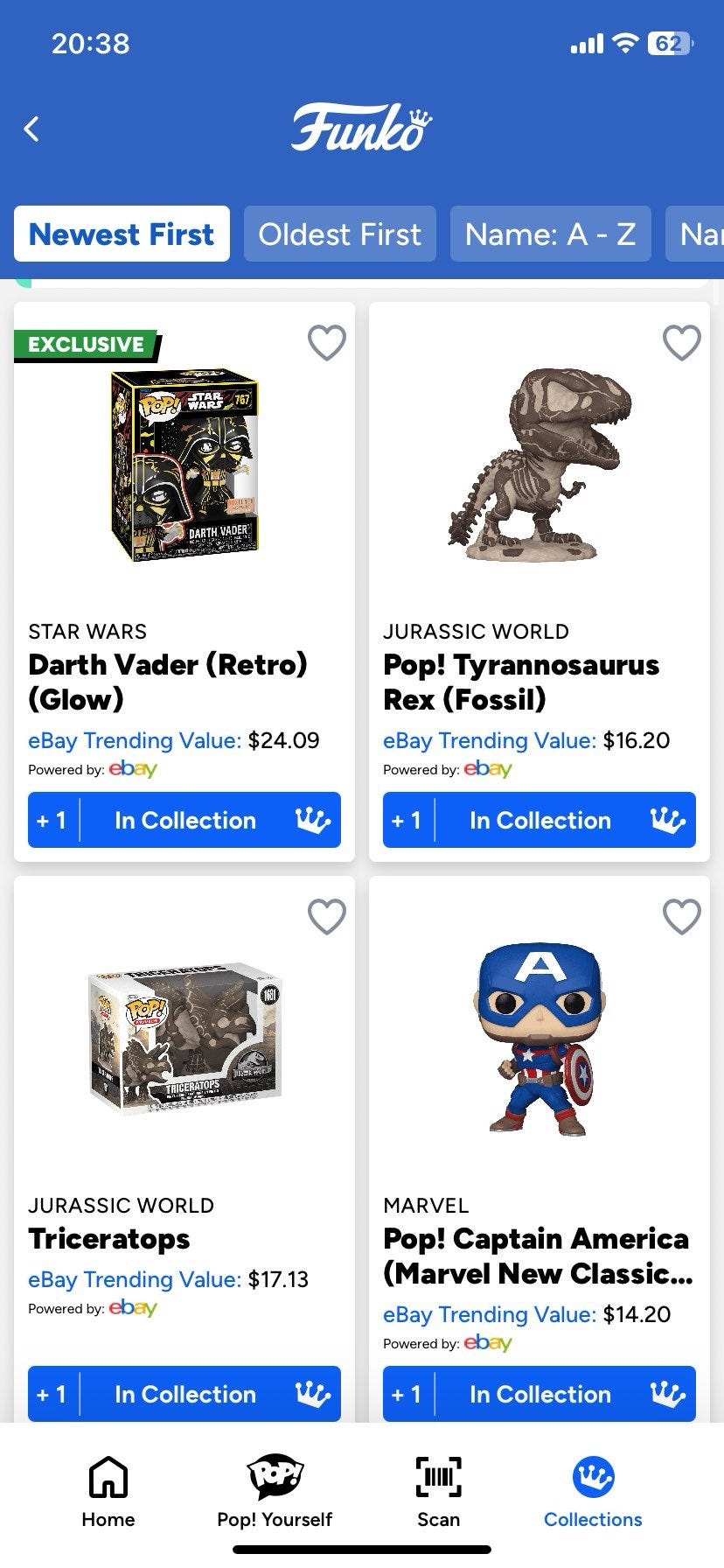Open the Home tab icon
This screenshot has width=724, height=1568.
click(108, 1477)
